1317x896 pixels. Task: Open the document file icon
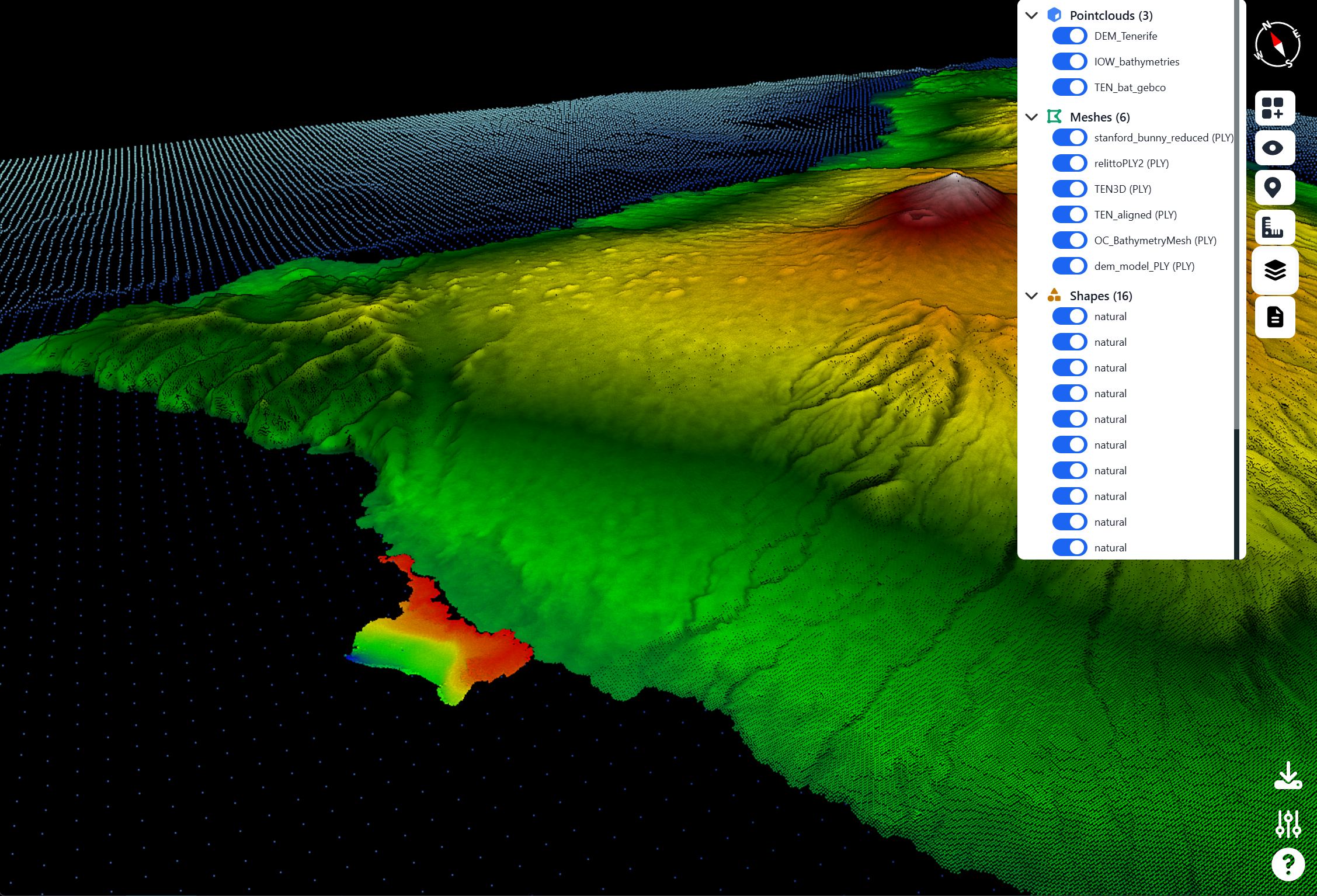tap(1274, 317)
